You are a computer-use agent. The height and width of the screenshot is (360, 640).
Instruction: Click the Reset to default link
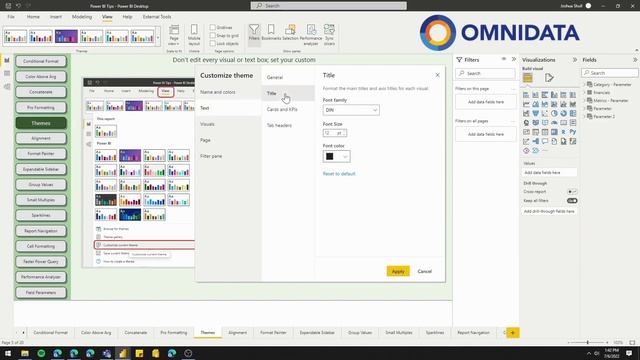coord(339,174)
